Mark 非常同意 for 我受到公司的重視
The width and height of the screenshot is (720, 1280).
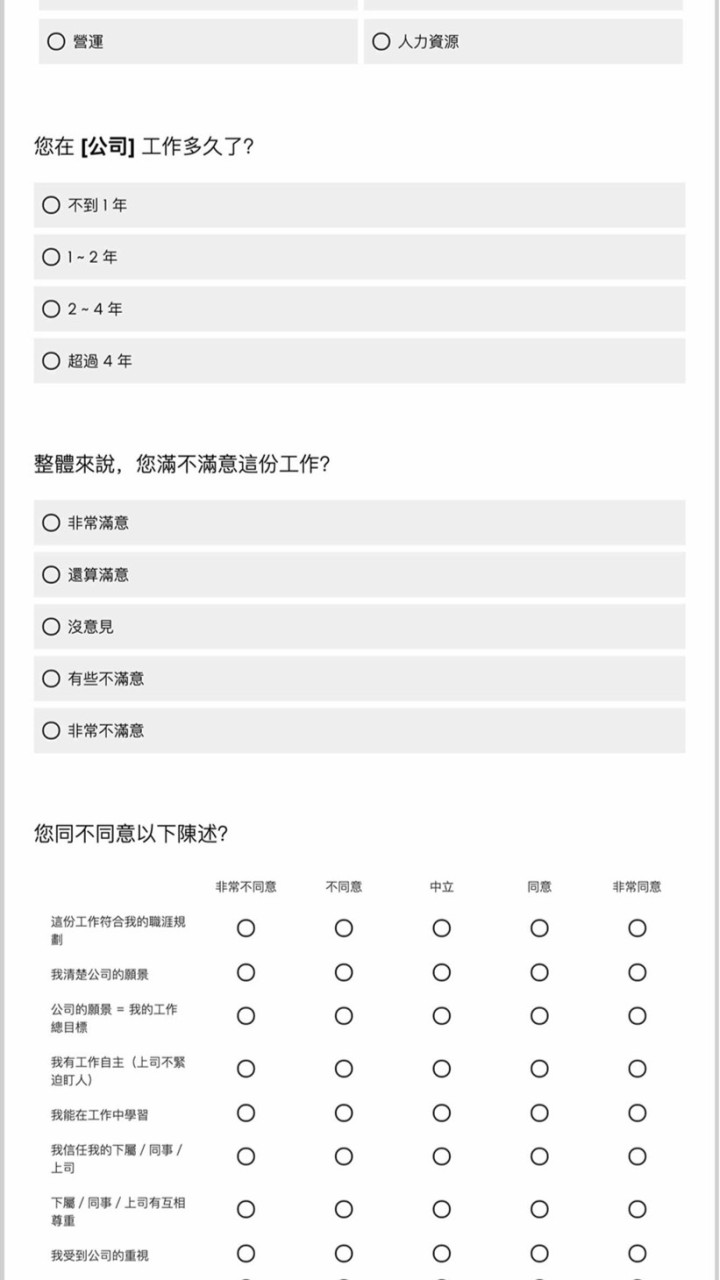coord(637,1254)
